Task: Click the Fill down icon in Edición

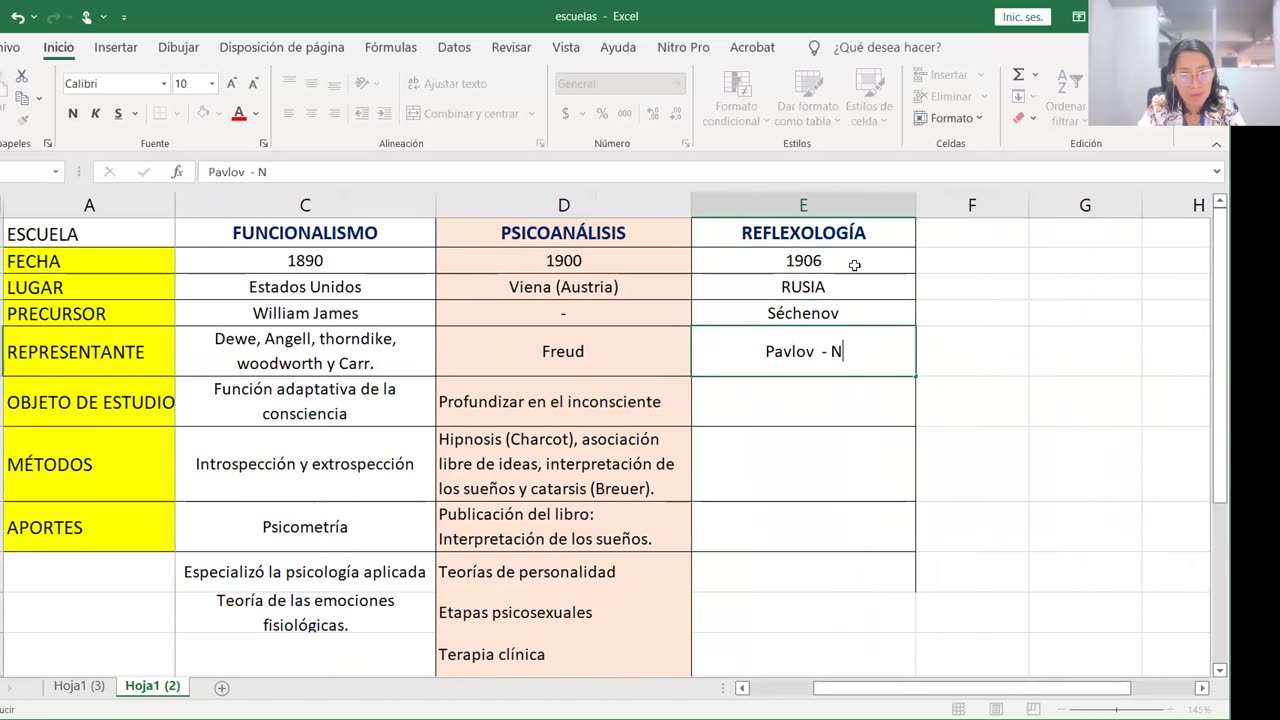Action: tap(1018, 96)
